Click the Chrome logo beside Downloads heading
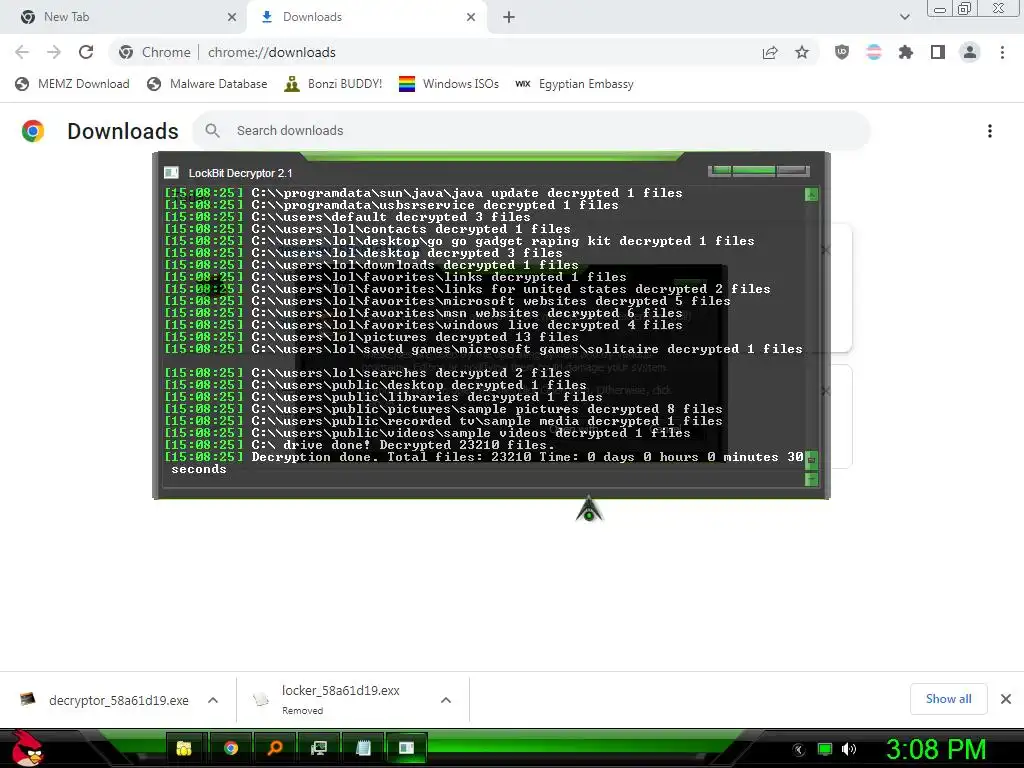 click(x=33, y=131)
